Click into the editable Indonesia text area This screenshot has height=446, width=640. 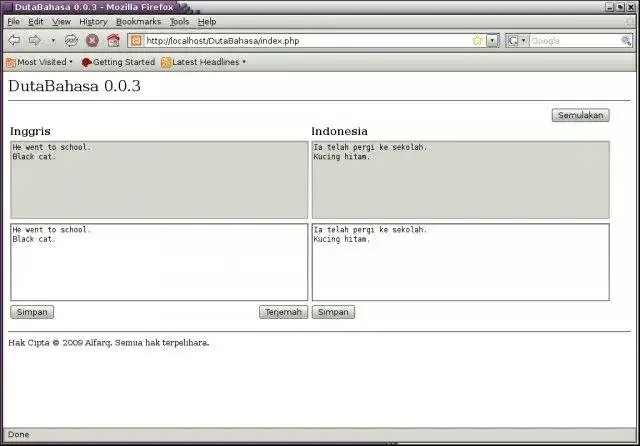pos(460,262)
